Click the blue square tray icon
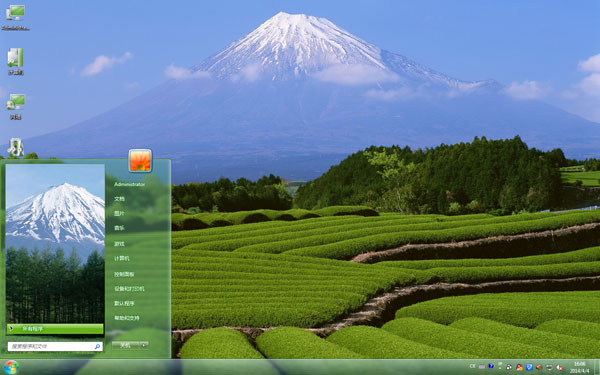 click(x=529, y=367)
